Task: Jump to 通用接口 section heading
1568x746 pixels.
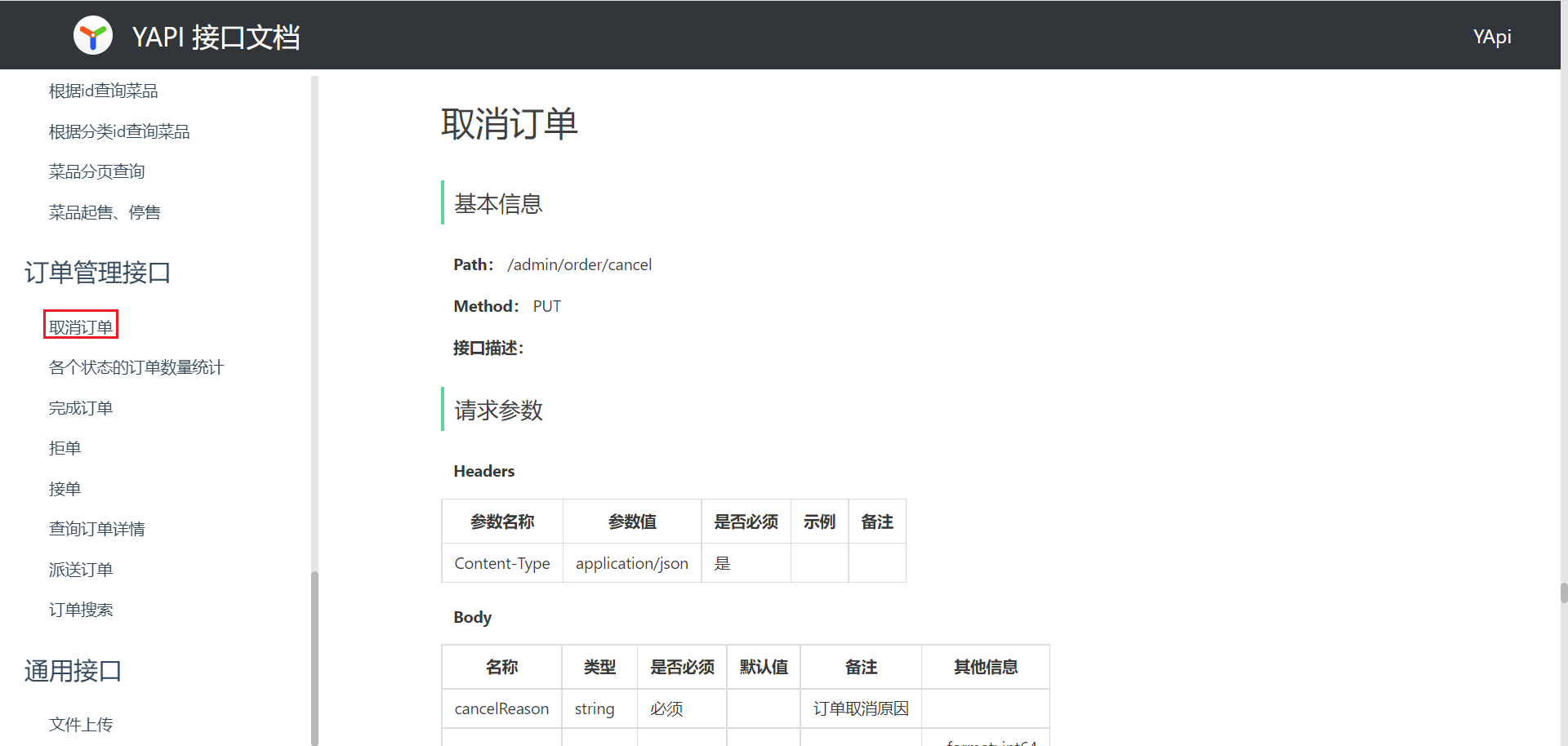Action: (x=73, y=671)
